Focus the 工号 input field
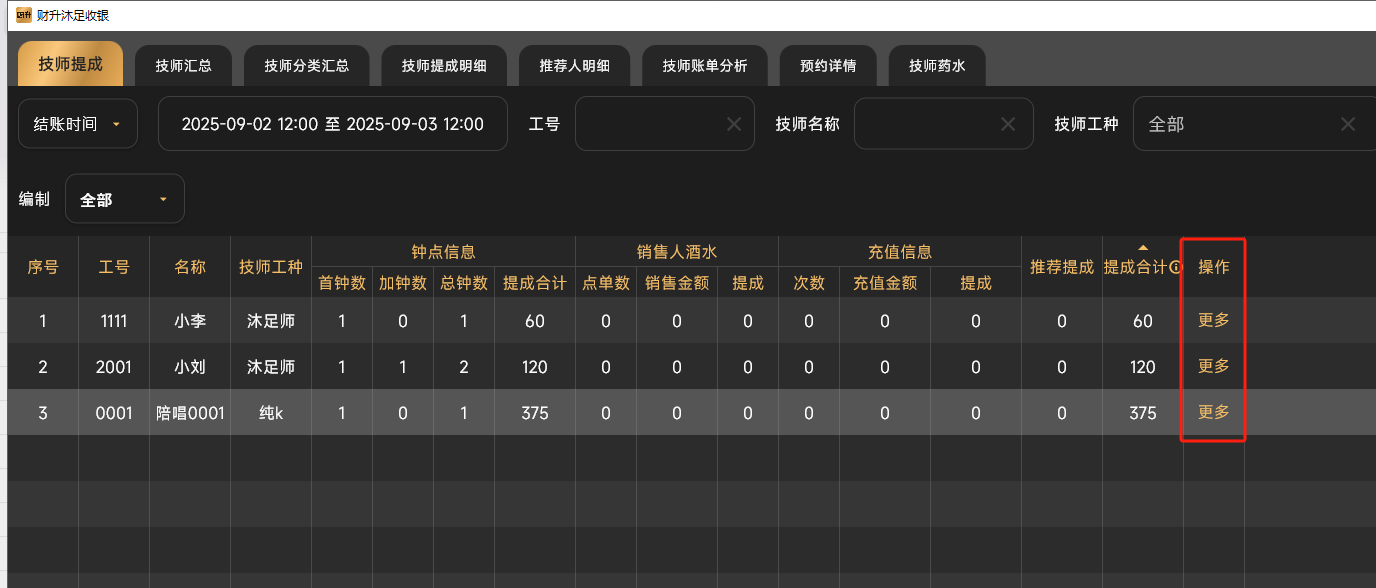Image resolution: width=1376 pixels, height=588 pixels. (665, 124)
